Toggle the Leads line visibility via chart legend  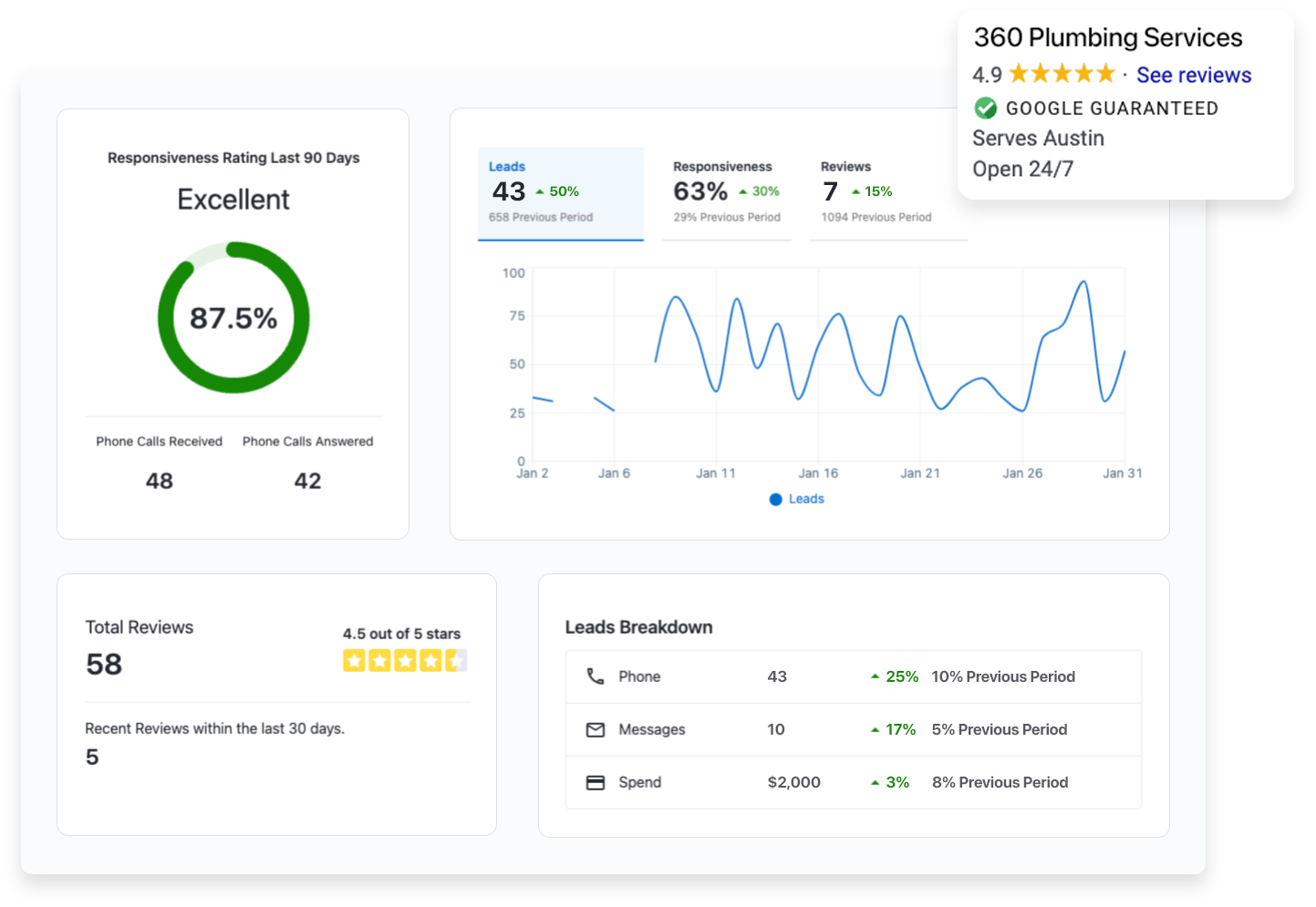(x=797, y=499)
